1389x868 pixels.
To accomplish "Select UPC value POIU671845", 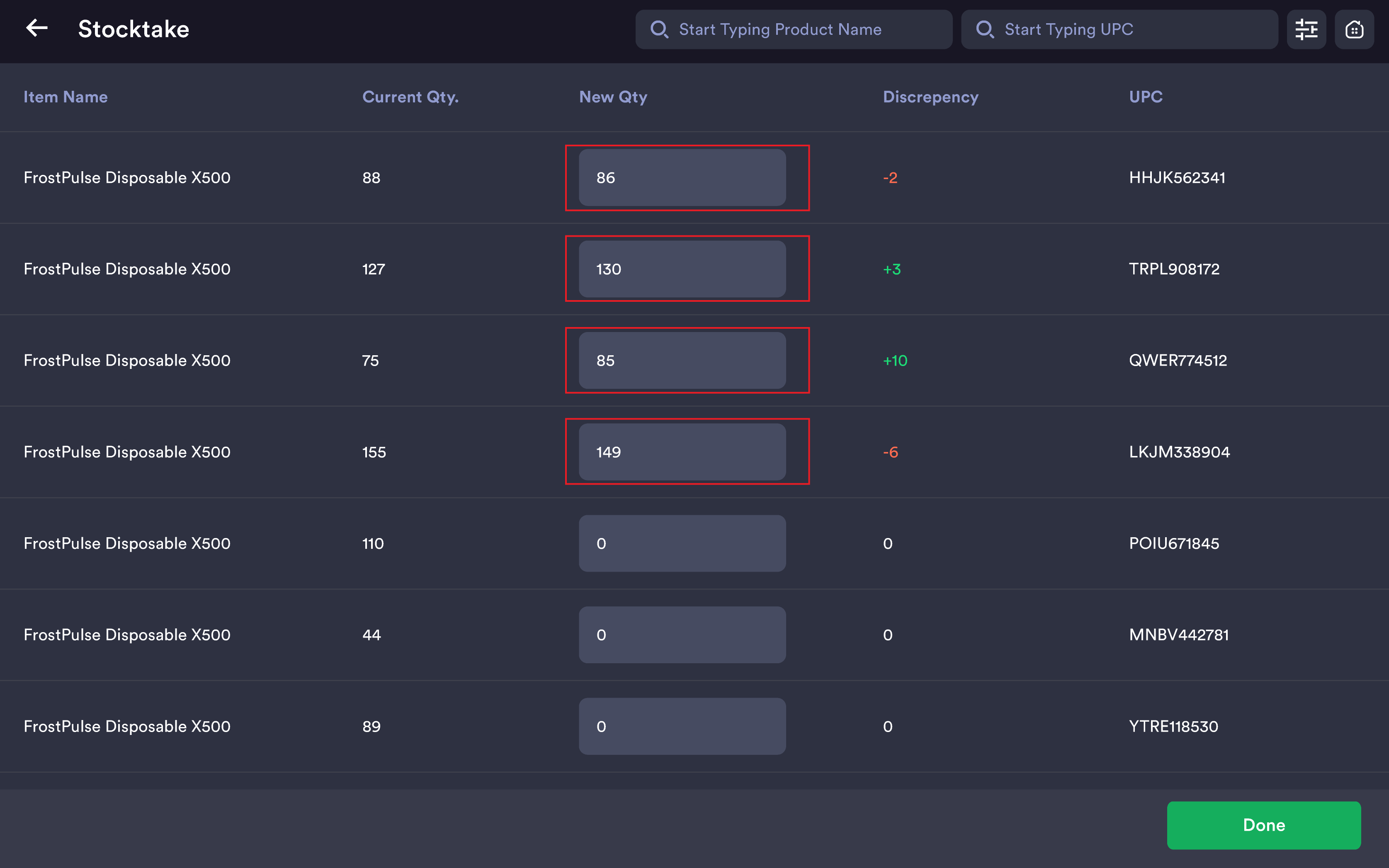I will tap(1174, 544).
